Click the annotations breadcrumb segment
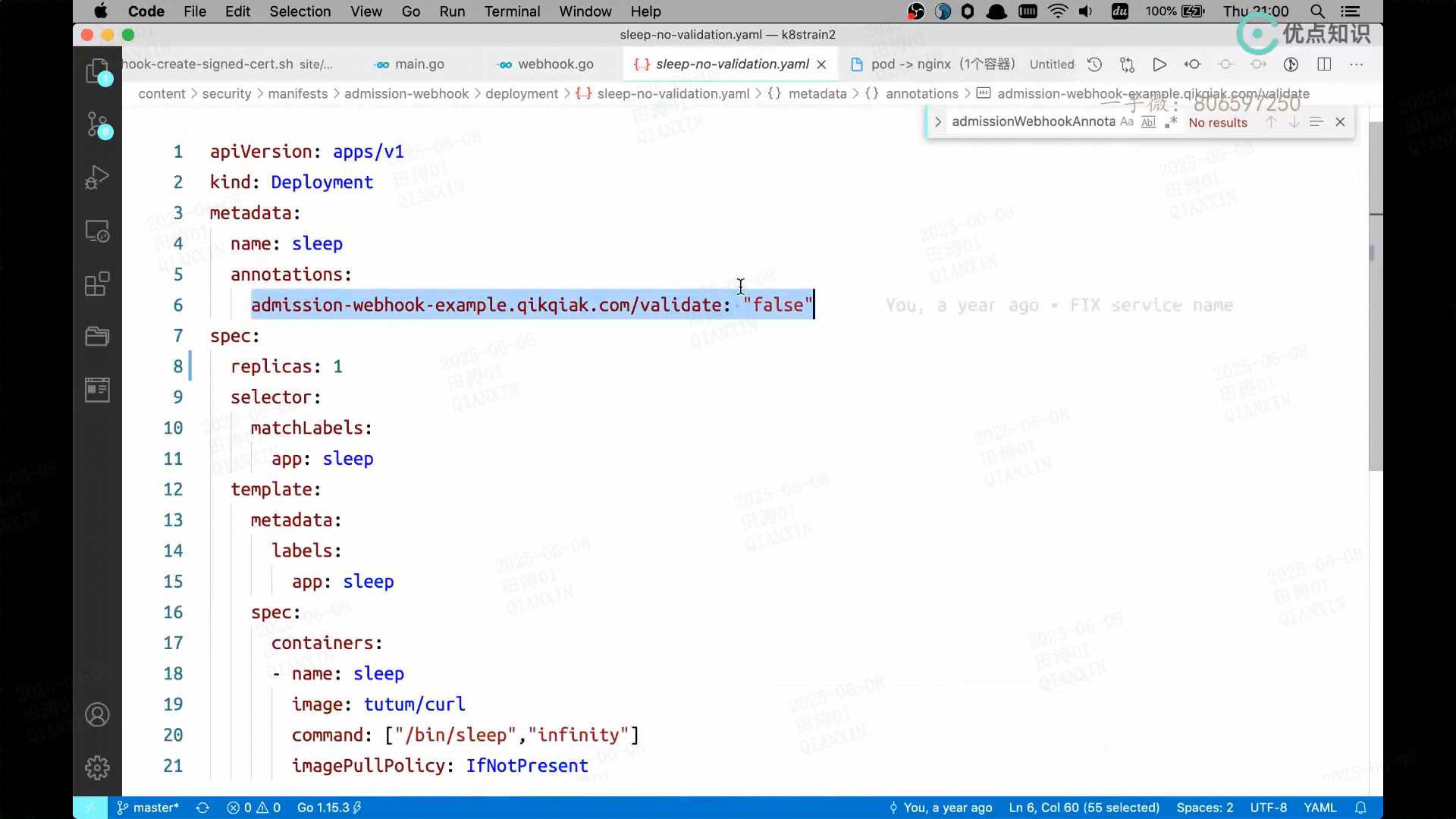 click(921, 93)
